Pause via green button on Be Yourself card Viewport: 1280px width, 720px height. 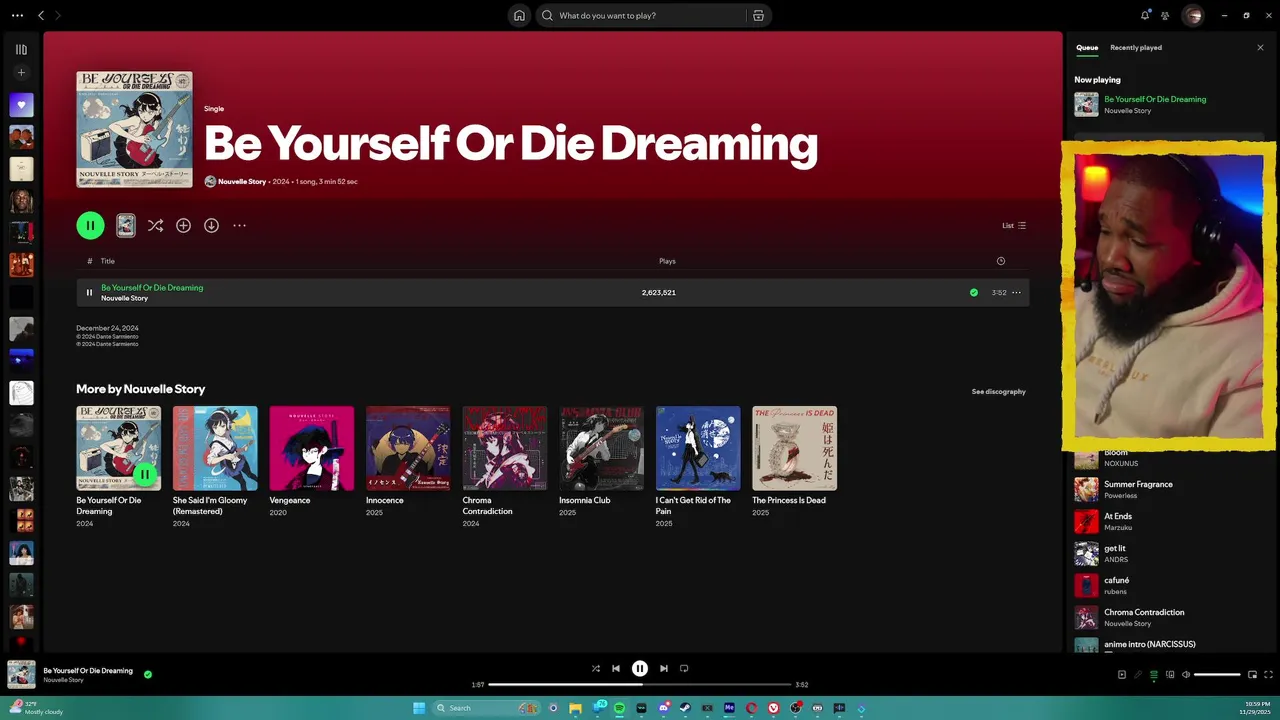[x=145, y=474]
